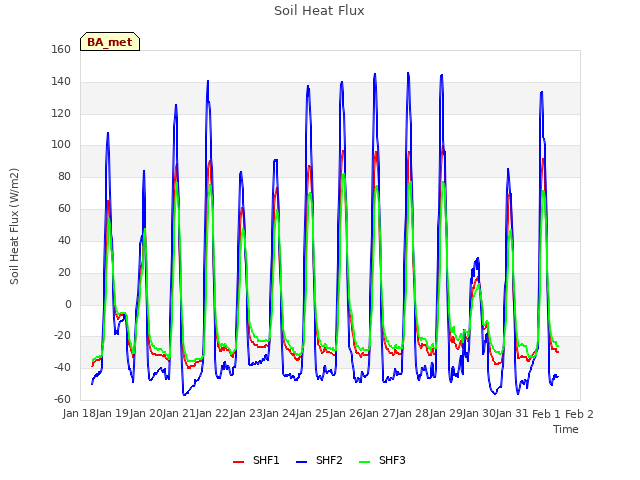The height and width of the screenshot is (480, 640).
Task: Click the 60 y-axis tick label
Action: pos(64,209)
